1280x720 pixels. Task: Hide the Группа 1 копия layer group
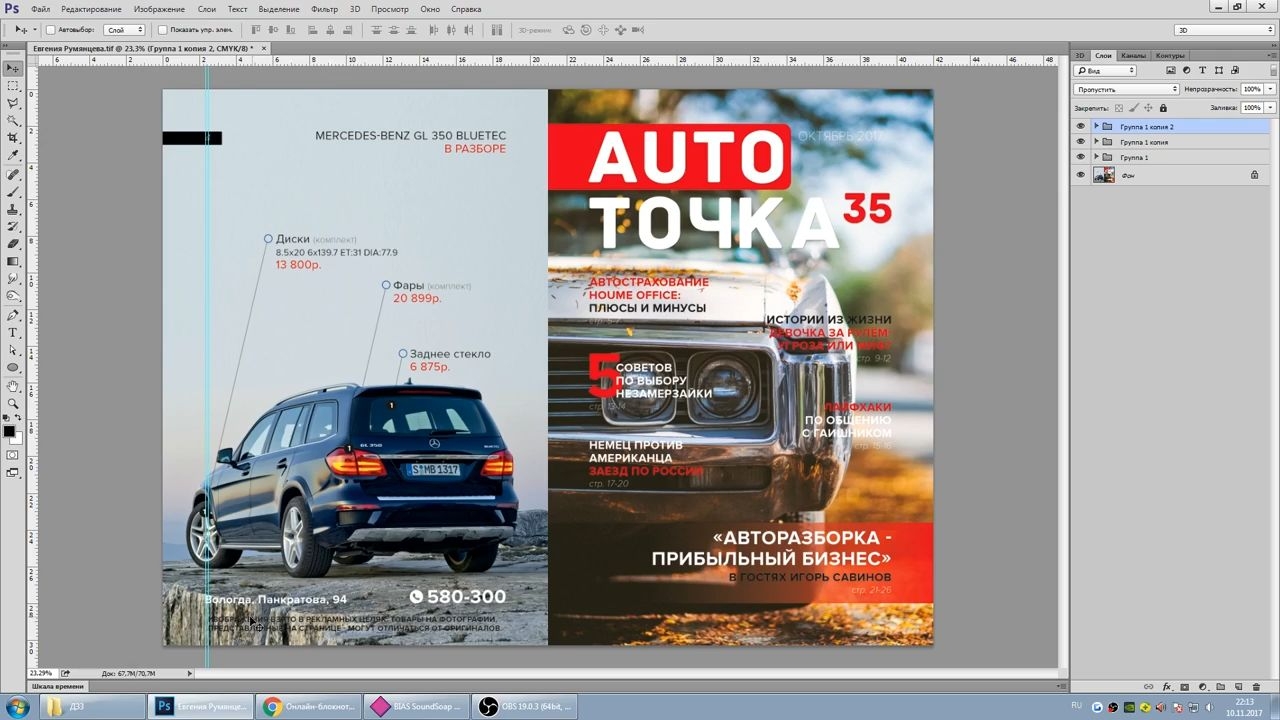1080,142
